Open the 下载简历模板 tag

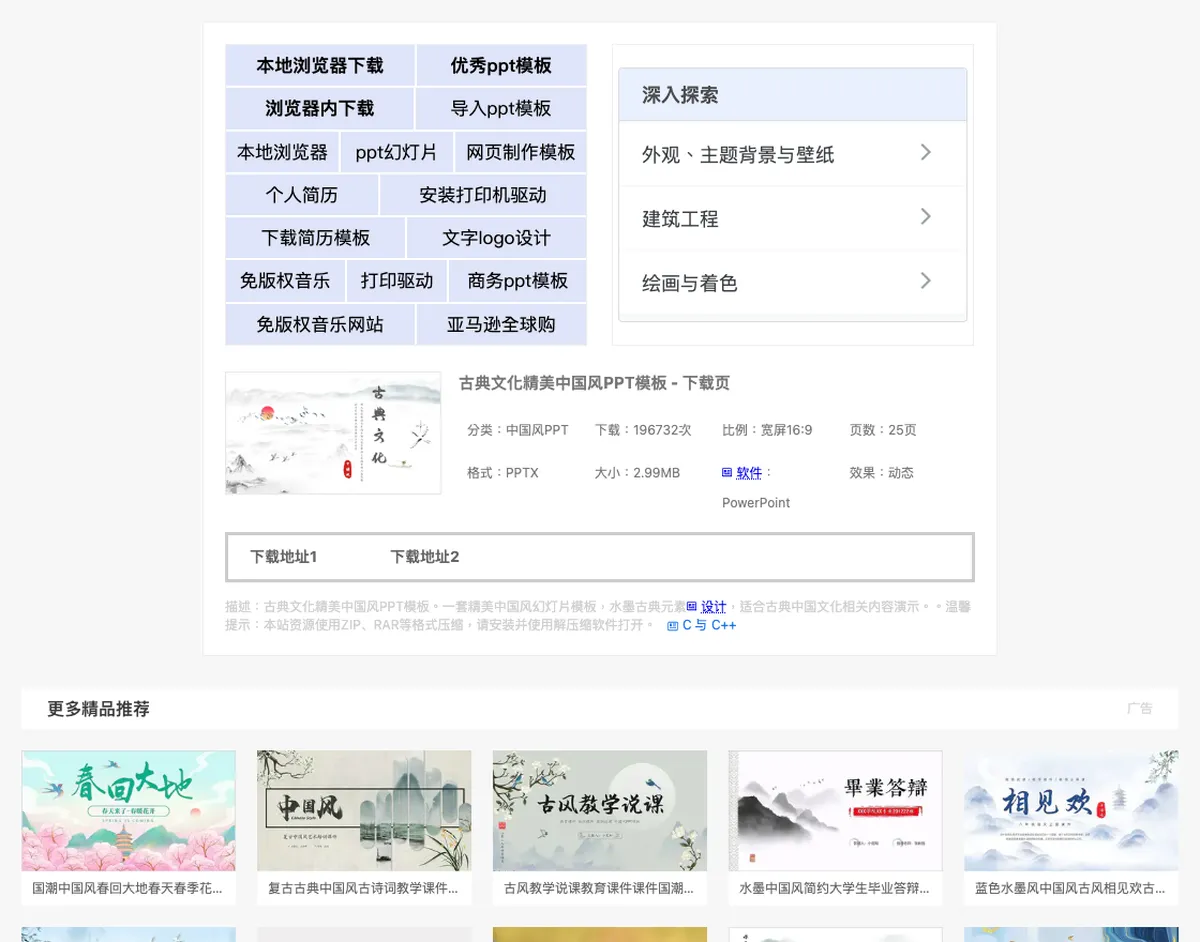click(x=315, y=238)
